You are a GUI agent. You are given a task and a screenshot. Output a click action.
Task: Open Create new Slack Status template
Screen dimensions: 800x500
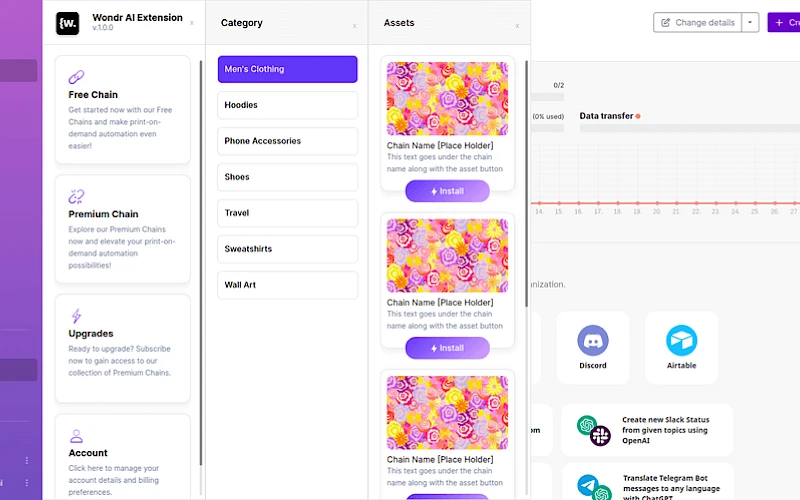click(647, 430)
